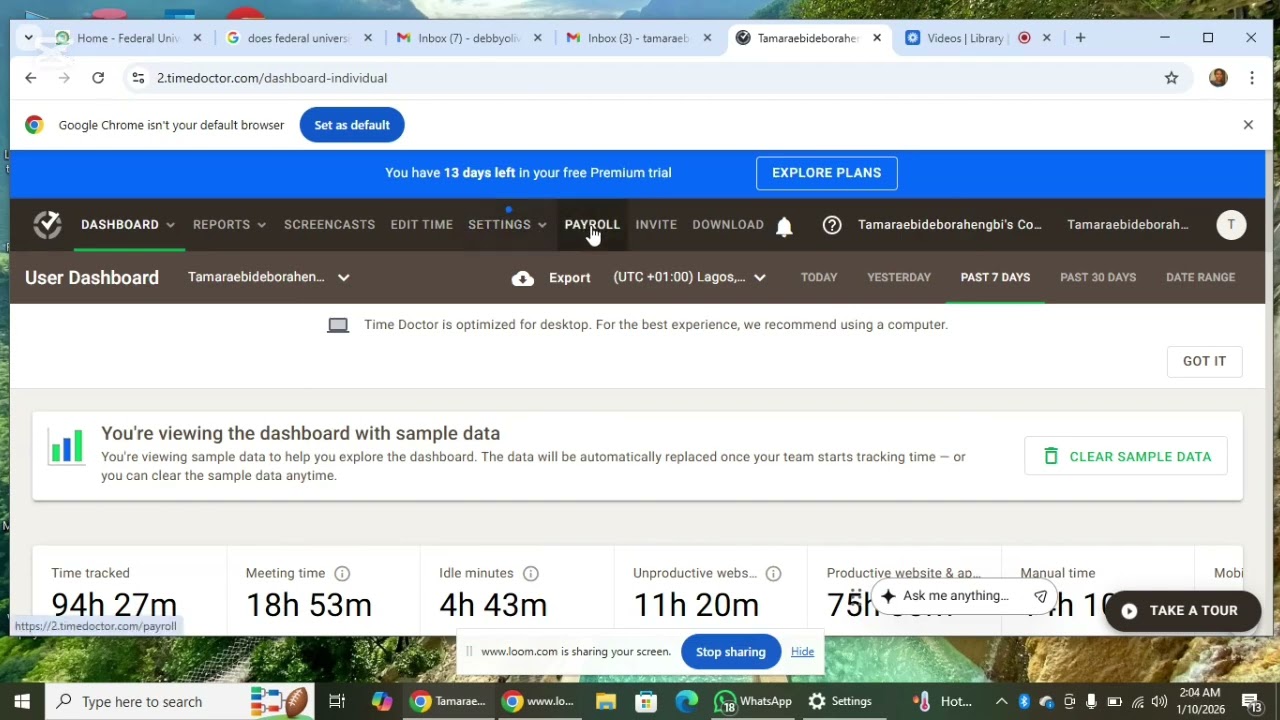Open Payroll page

tap(592, 225)
